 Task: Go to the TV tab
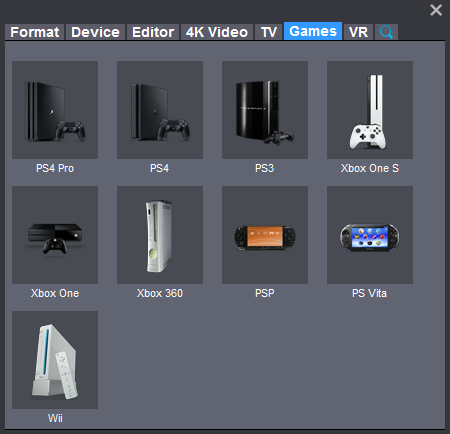(x=269, y=32)
